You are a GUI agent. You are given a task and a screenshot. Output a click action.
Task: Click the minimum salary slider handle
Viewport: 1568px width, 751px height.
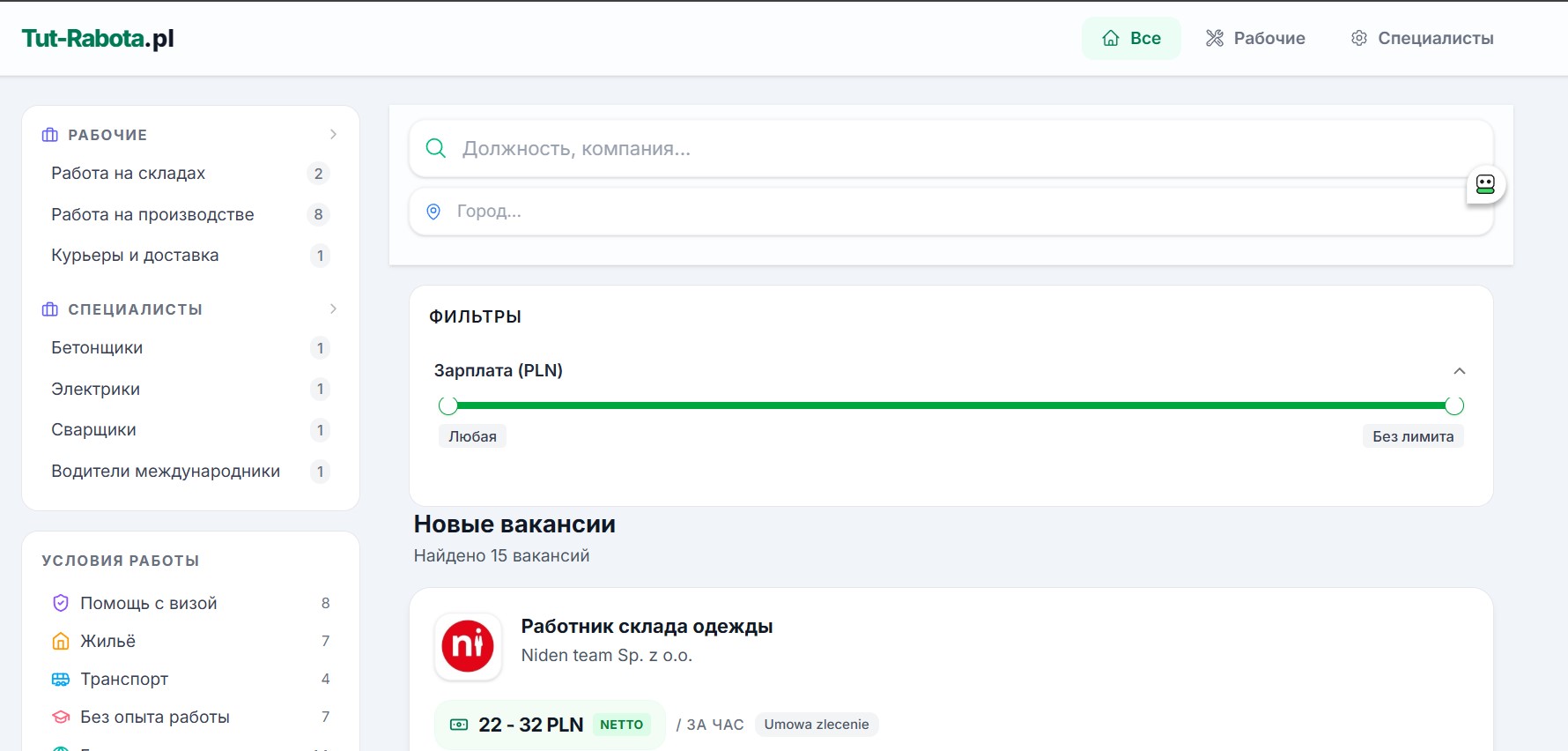click(448, 405)
